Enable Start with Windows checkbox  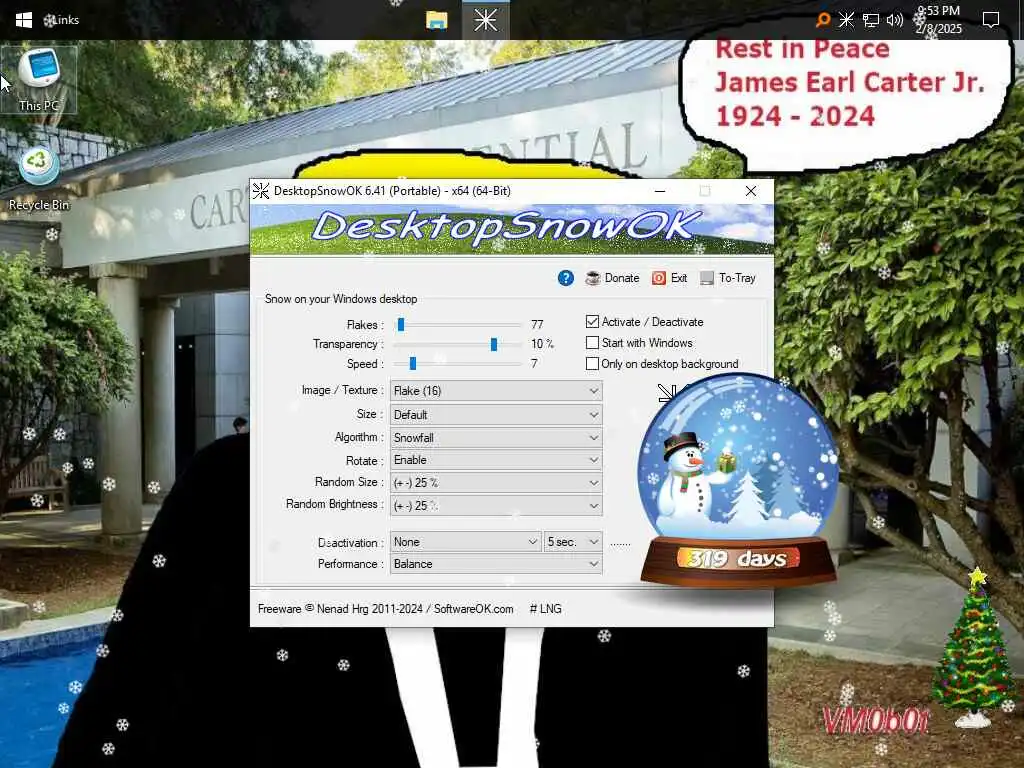(592, 342)
